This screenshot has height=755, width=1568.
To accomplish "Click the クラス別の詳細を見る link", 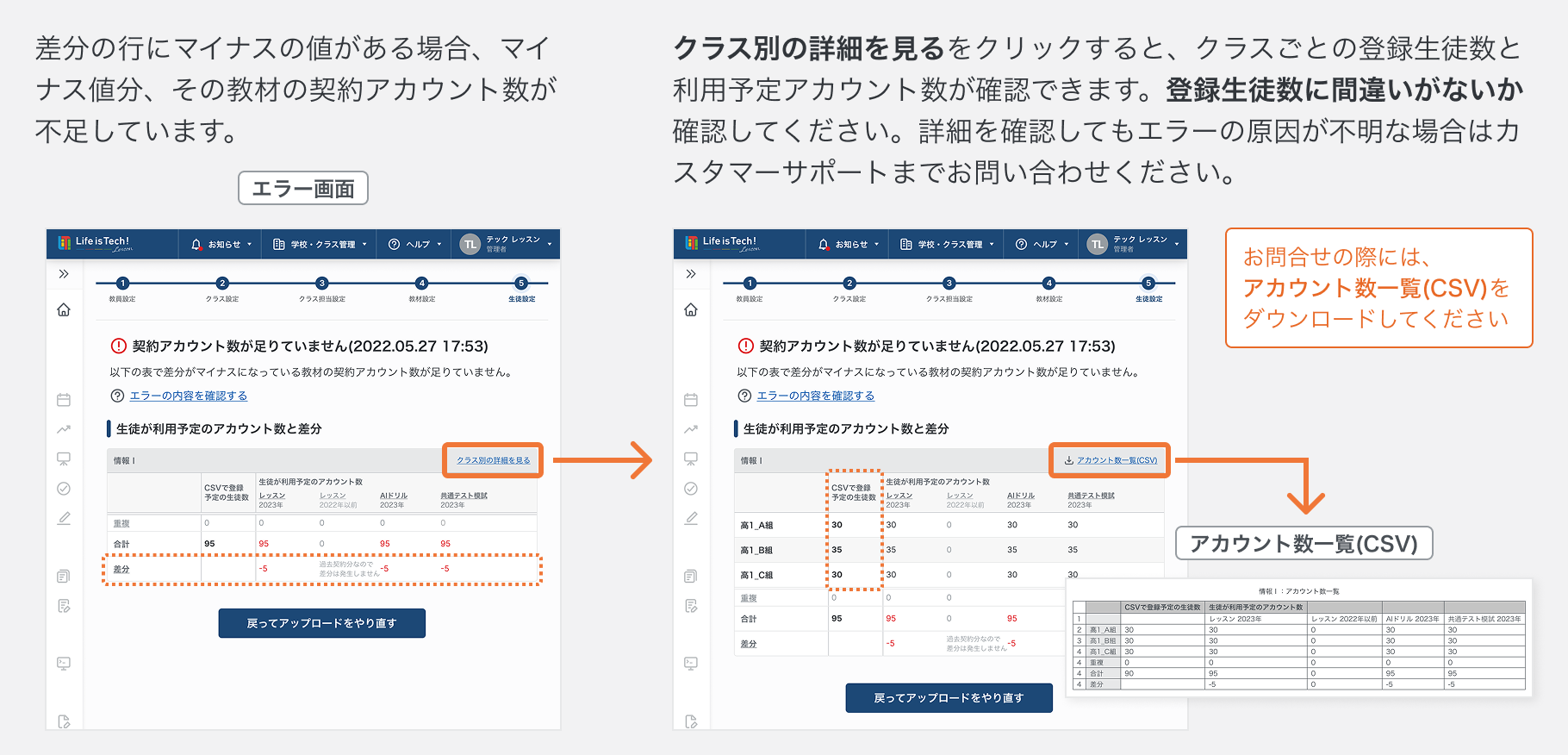I will [494, 460].
